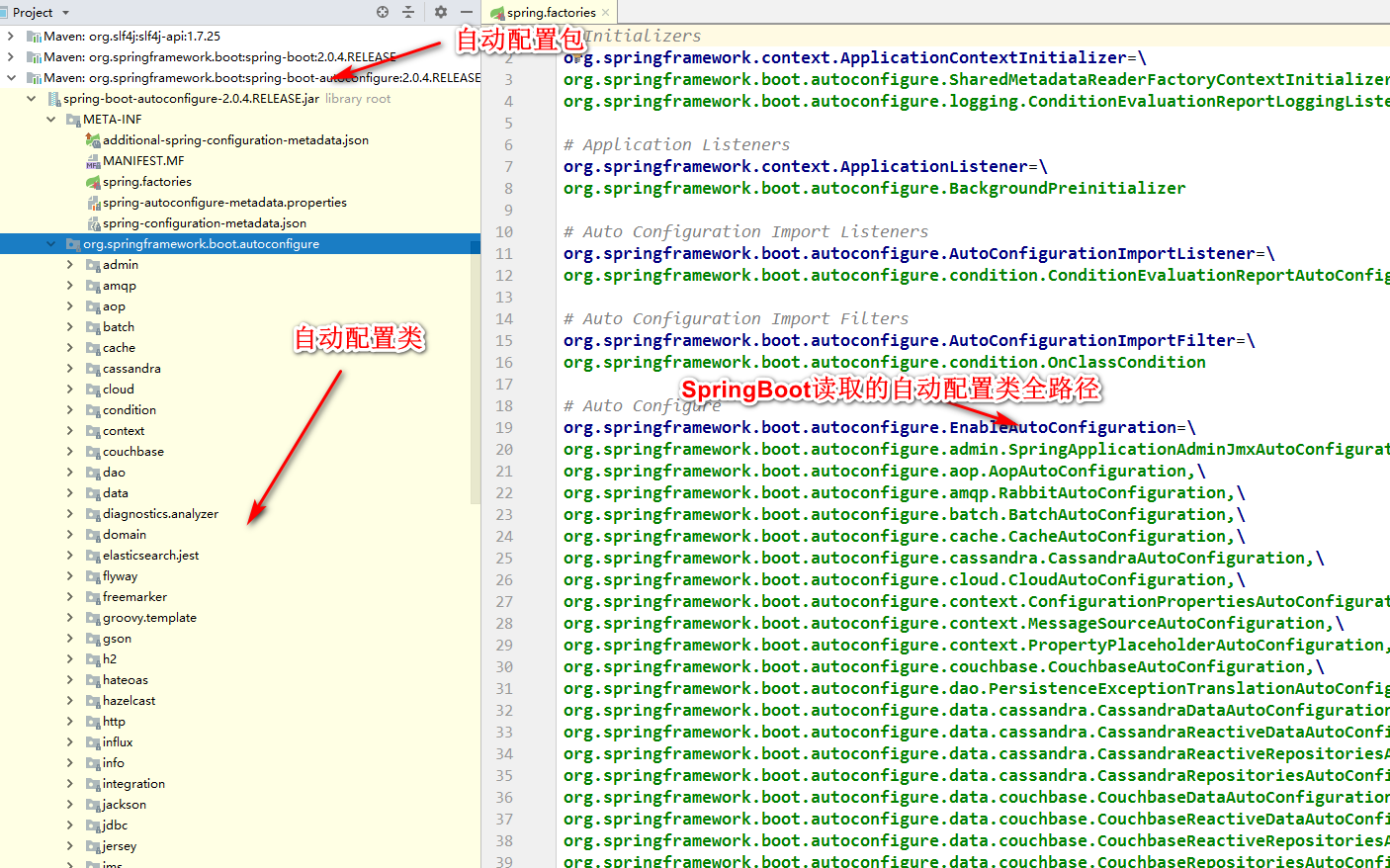
Task: Click the spring-autoconfigure-metadata.properties file icon
Action: tap(93, 203)
